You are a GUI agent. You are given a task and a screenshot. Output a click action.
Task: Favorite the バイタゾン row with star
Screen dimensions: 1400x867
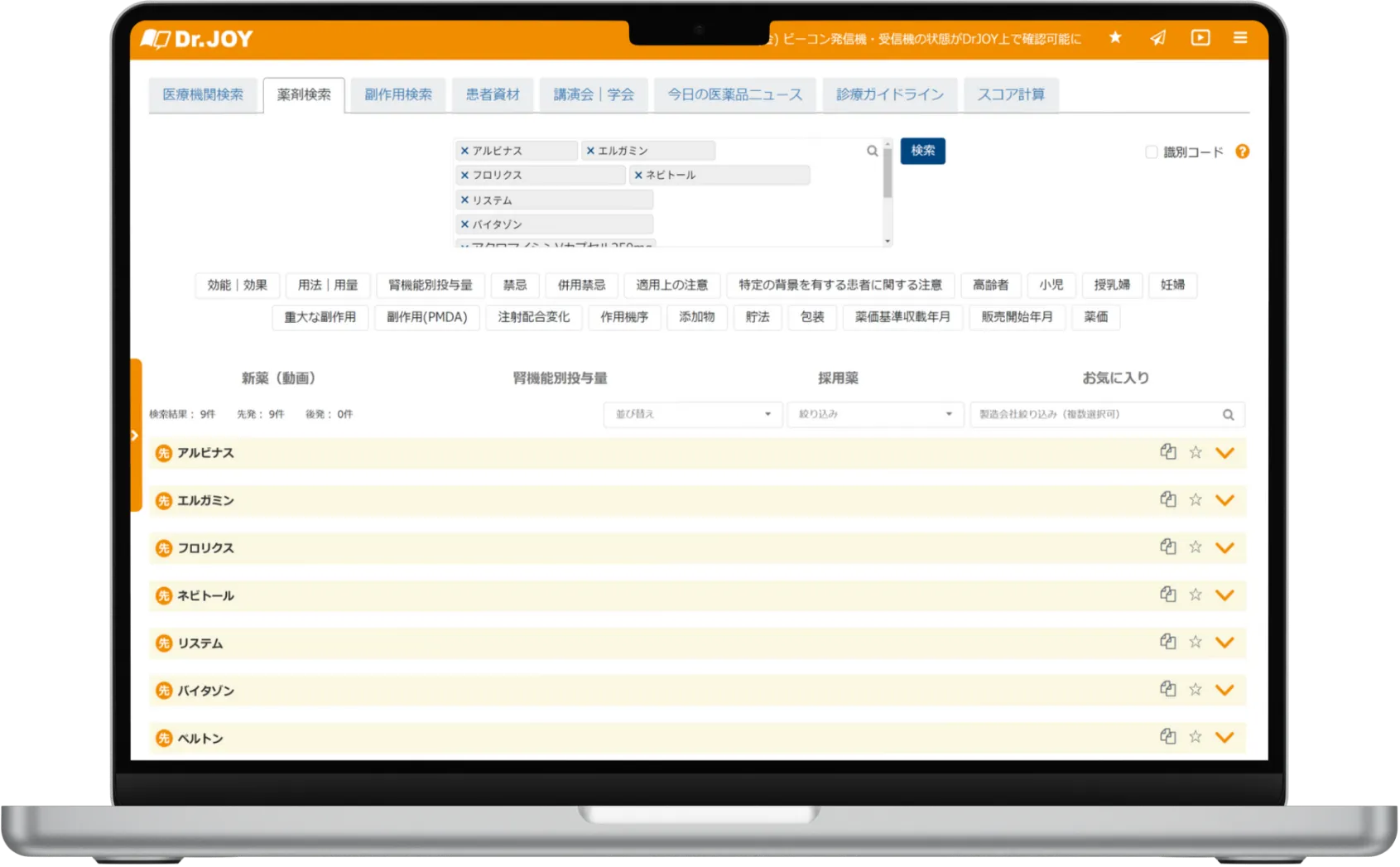tap(1196, 689)
